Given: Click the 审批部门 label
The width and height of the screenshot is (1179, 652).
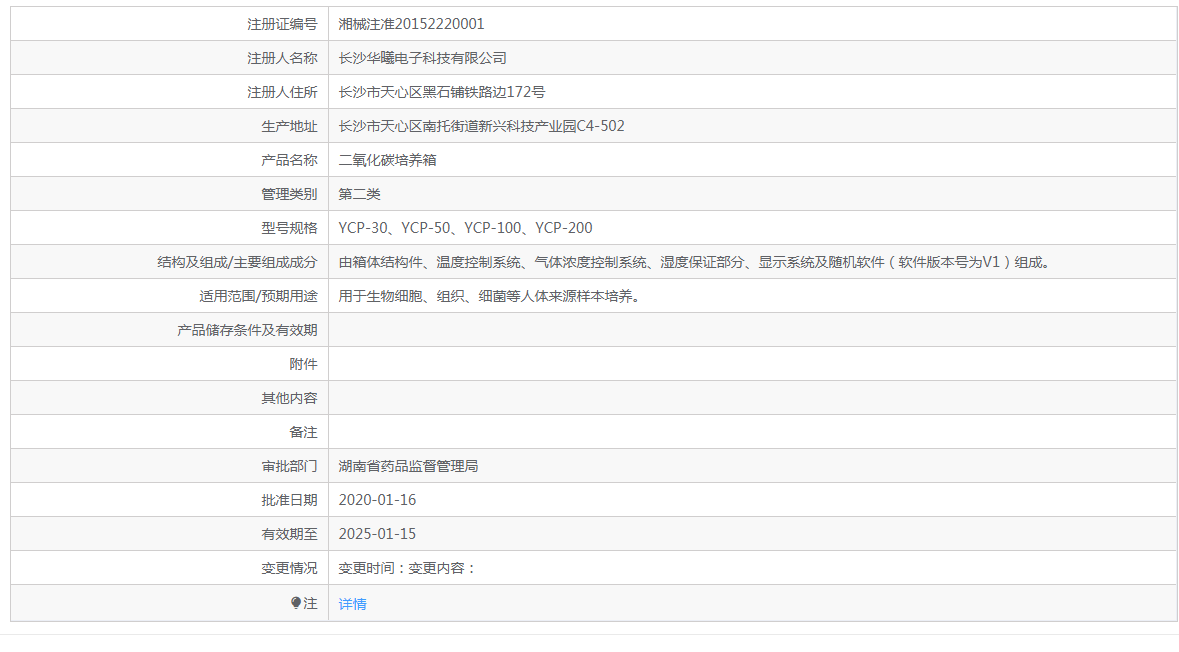Looking at the screenshot, I should [x=289, y=466].
